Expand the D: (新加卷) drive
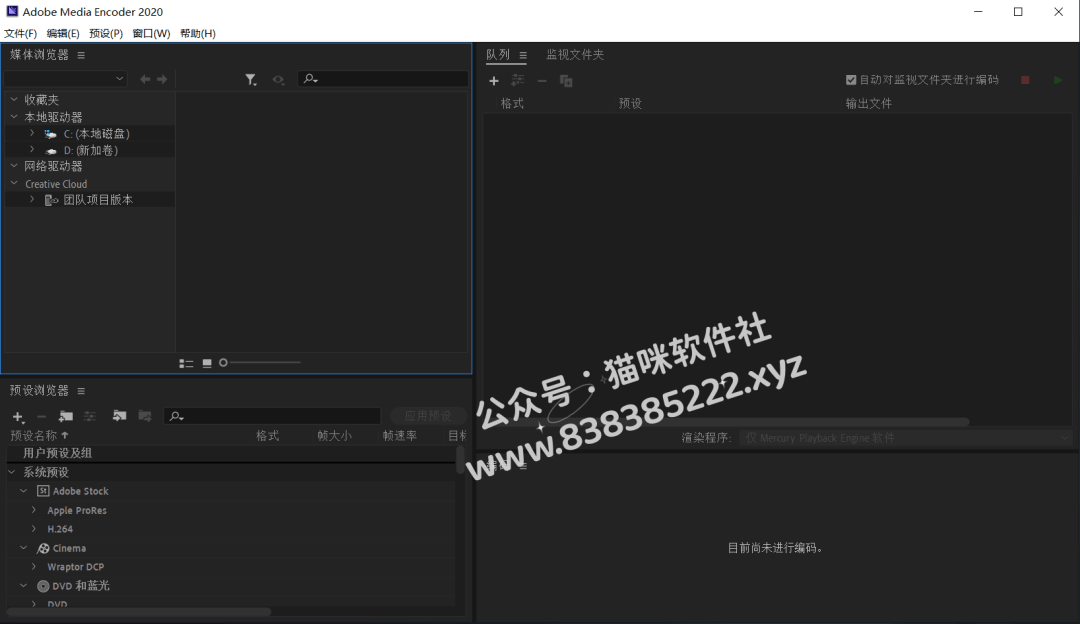 coord(32,149)
